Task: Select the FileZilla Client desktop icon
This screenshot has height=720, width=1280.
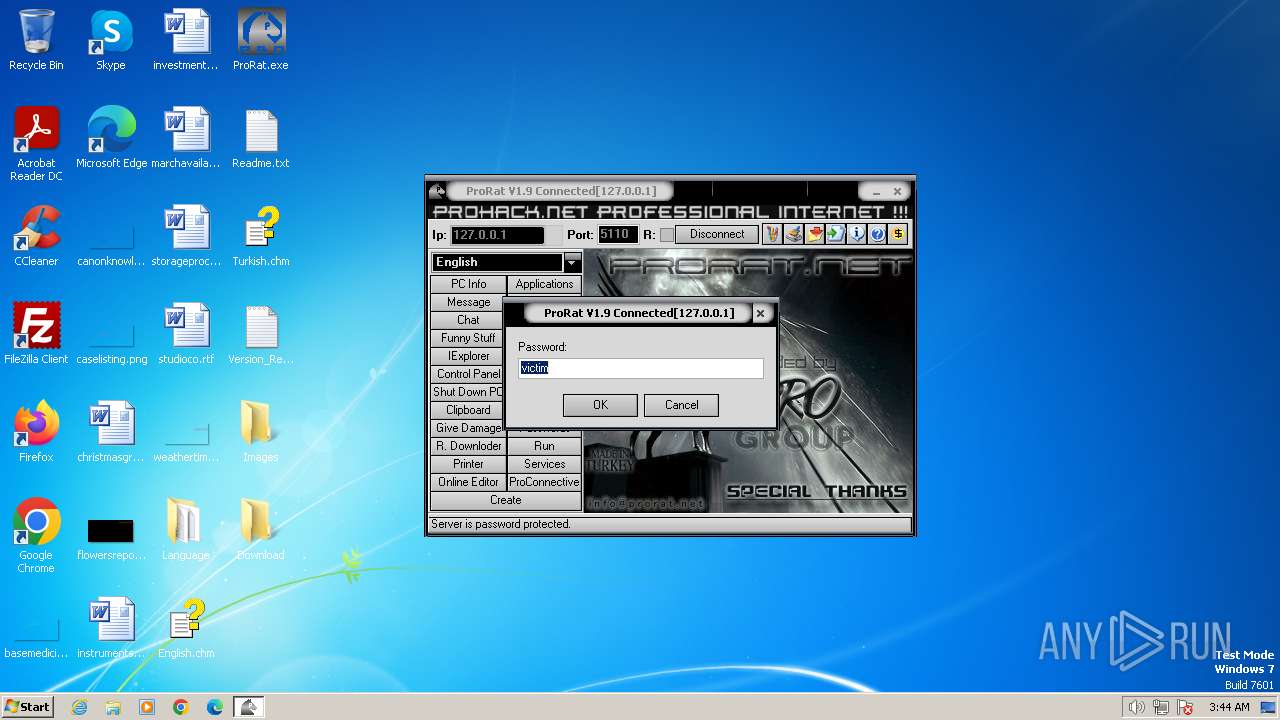Action: [x=36, y=334]
